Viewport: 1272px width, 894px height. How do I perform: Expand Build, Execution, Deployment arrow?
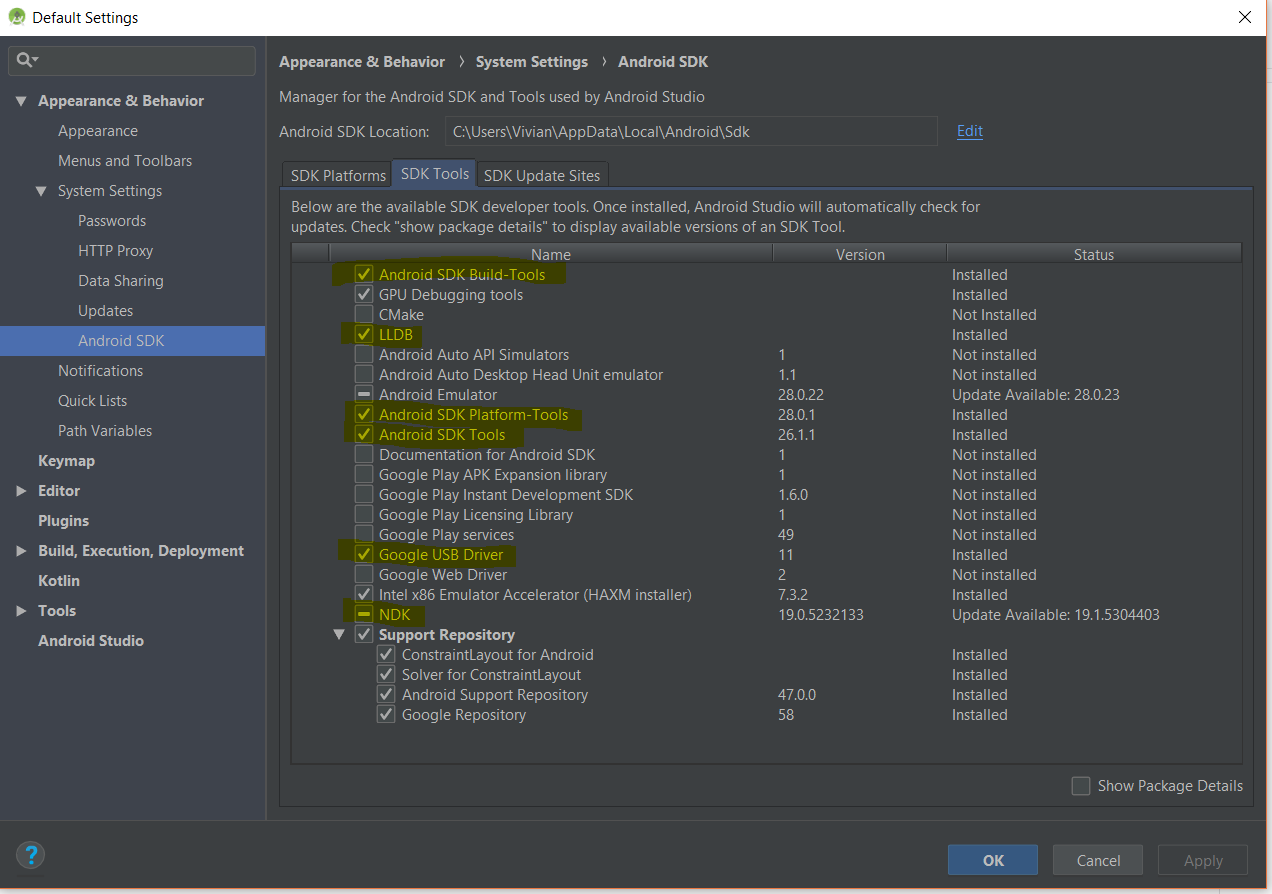point(21,551)
